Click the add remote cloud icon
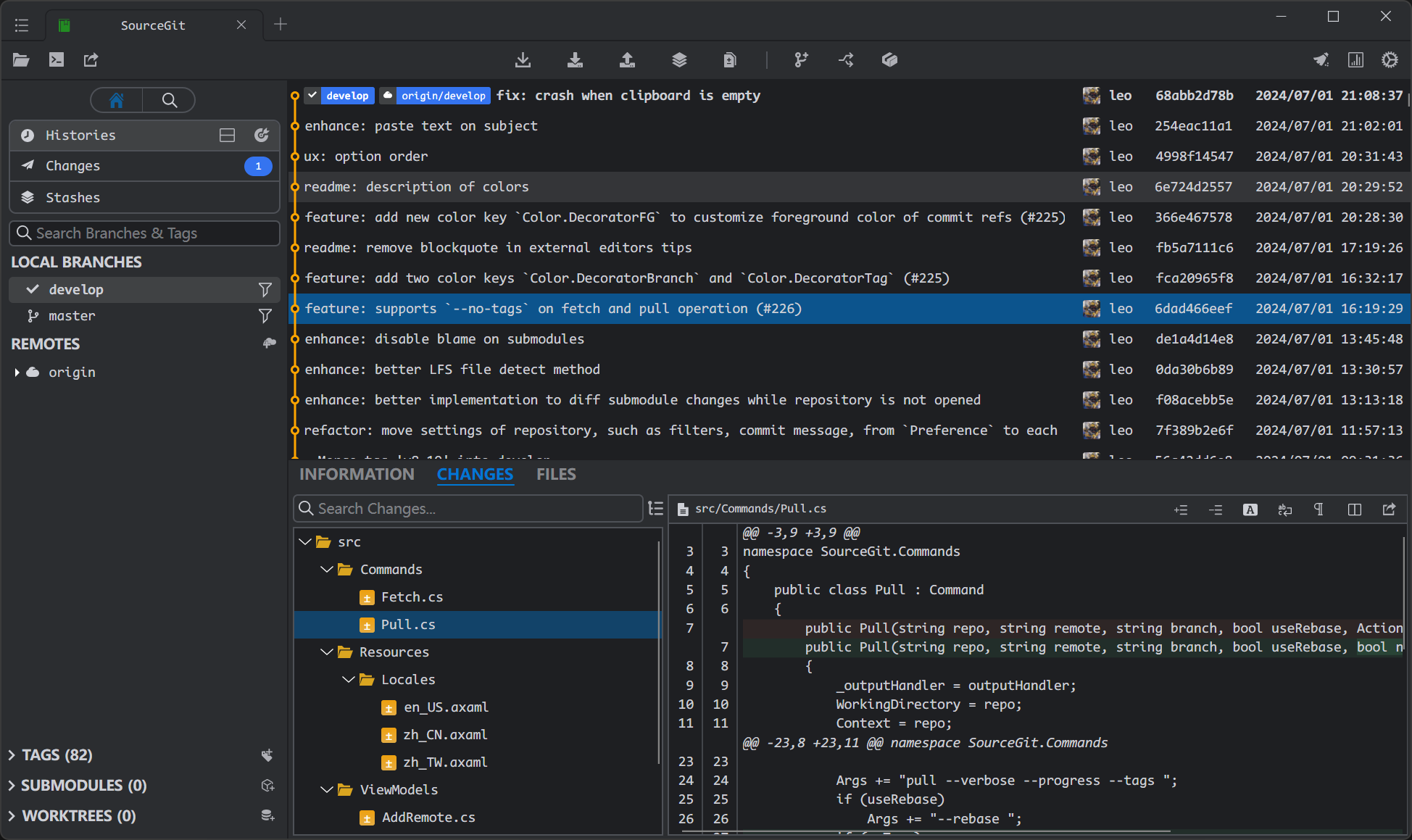The height and width of the screenshot is (840, 1412). coord(269,344)
